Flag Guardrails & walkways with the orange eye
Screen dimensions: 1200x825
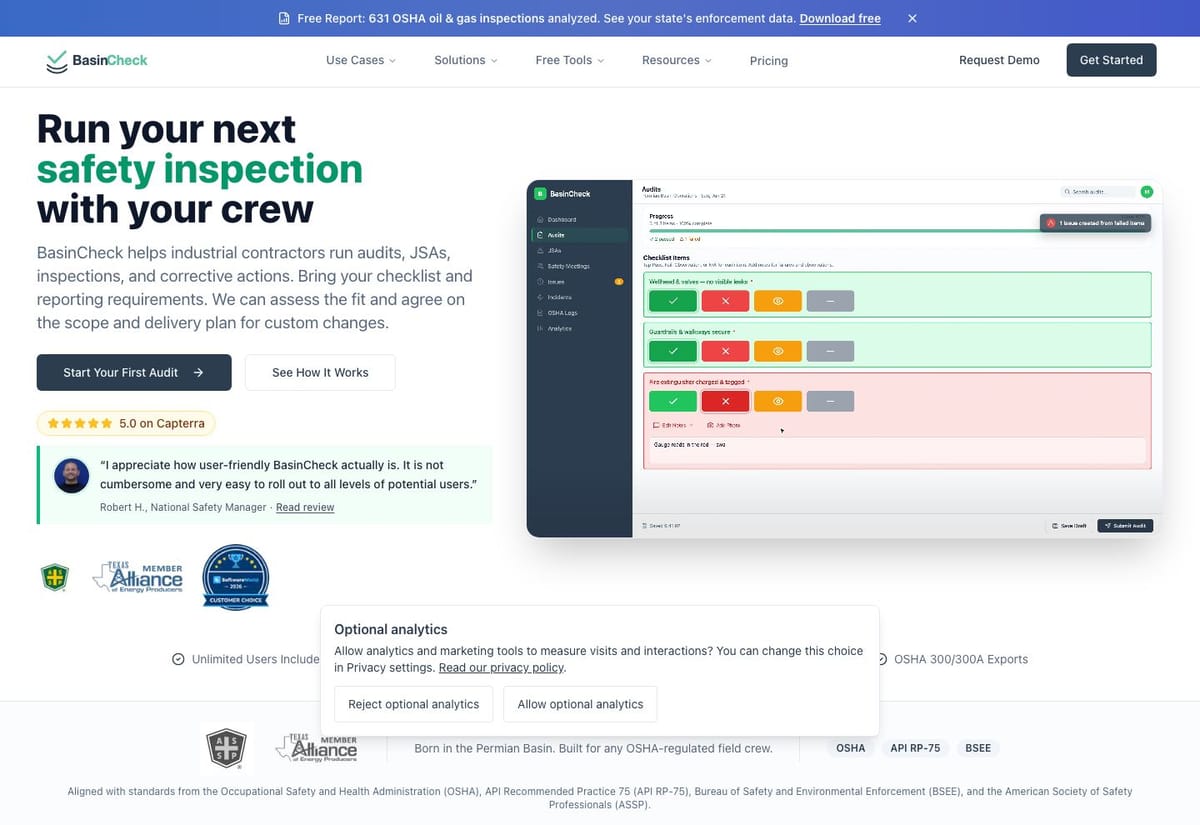pos(778,351)
